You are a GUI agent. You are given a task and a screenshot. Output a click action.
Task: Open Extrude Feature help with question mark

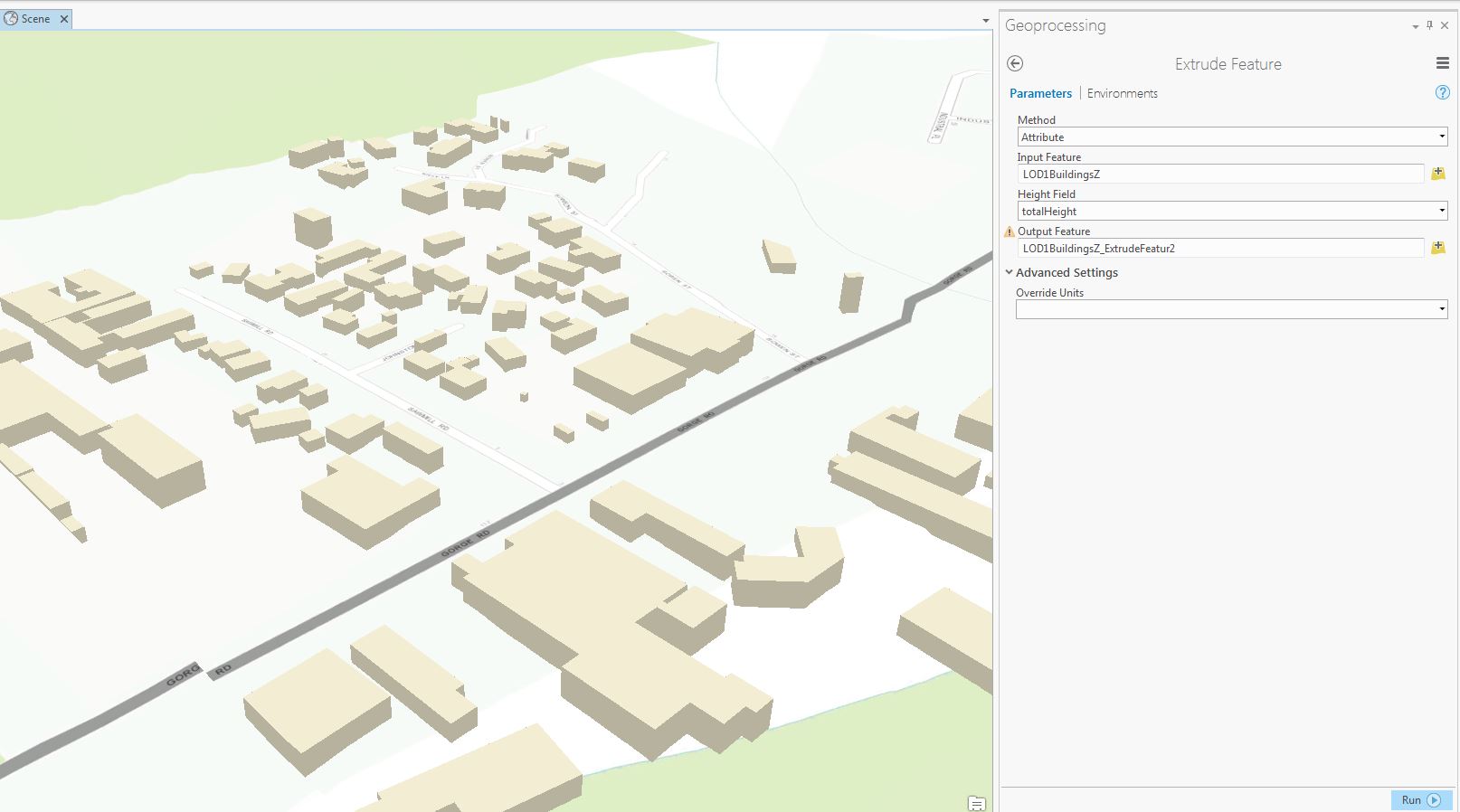[1443, 92]
